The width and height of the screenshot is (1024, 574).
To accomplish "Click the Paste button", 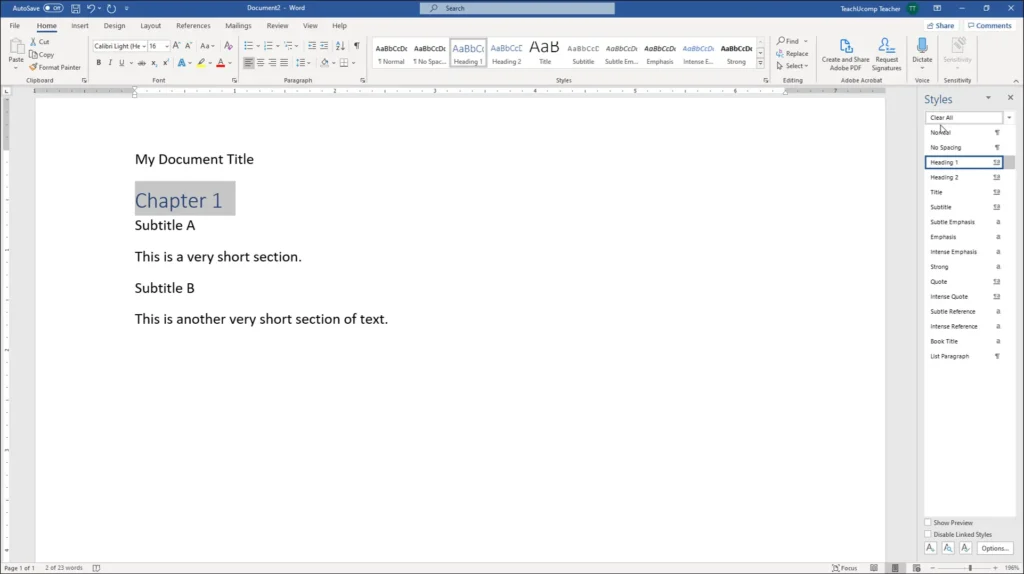I will 16,52.
